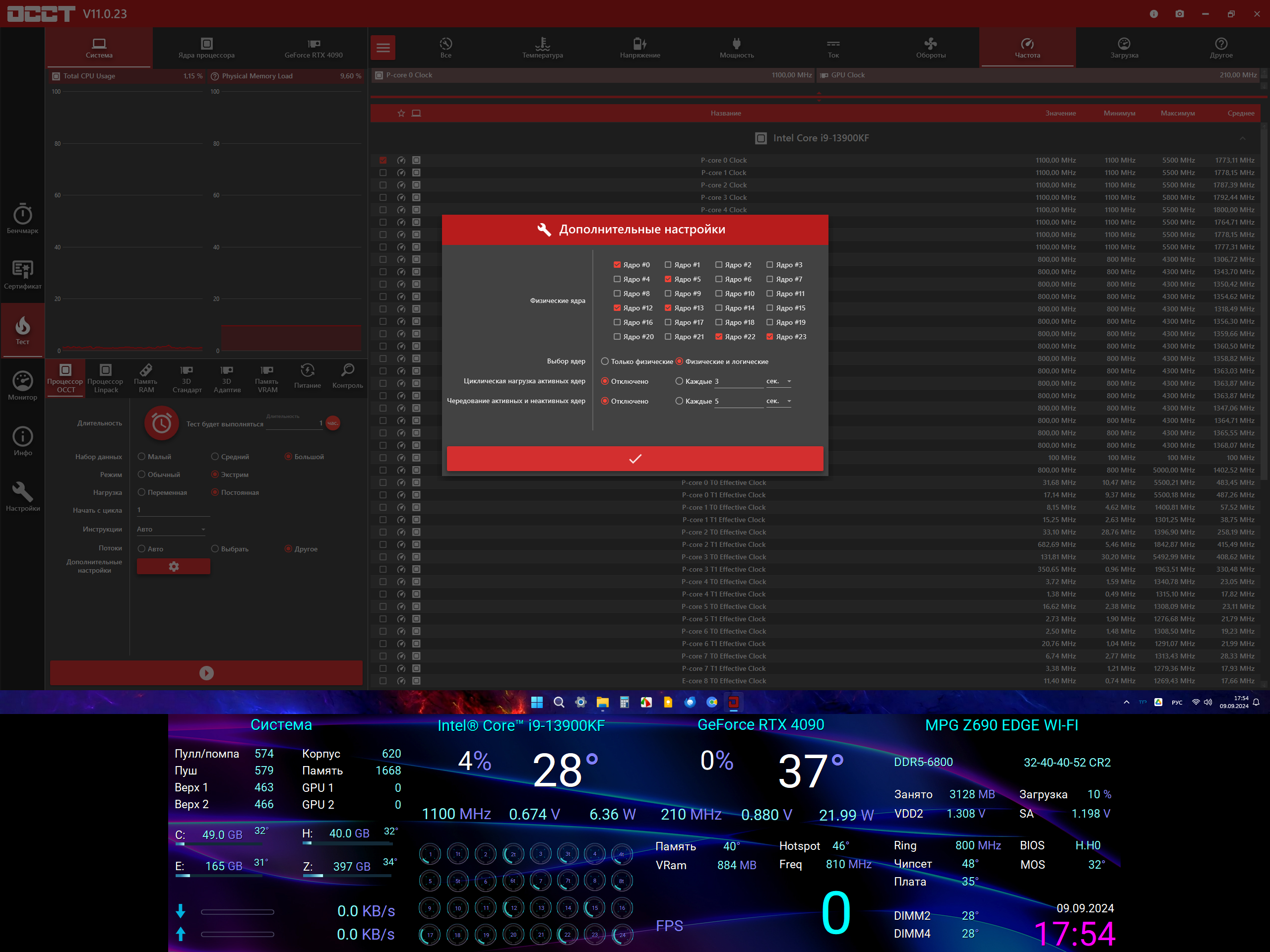Select the Память RAM test icon

(146, 377)
